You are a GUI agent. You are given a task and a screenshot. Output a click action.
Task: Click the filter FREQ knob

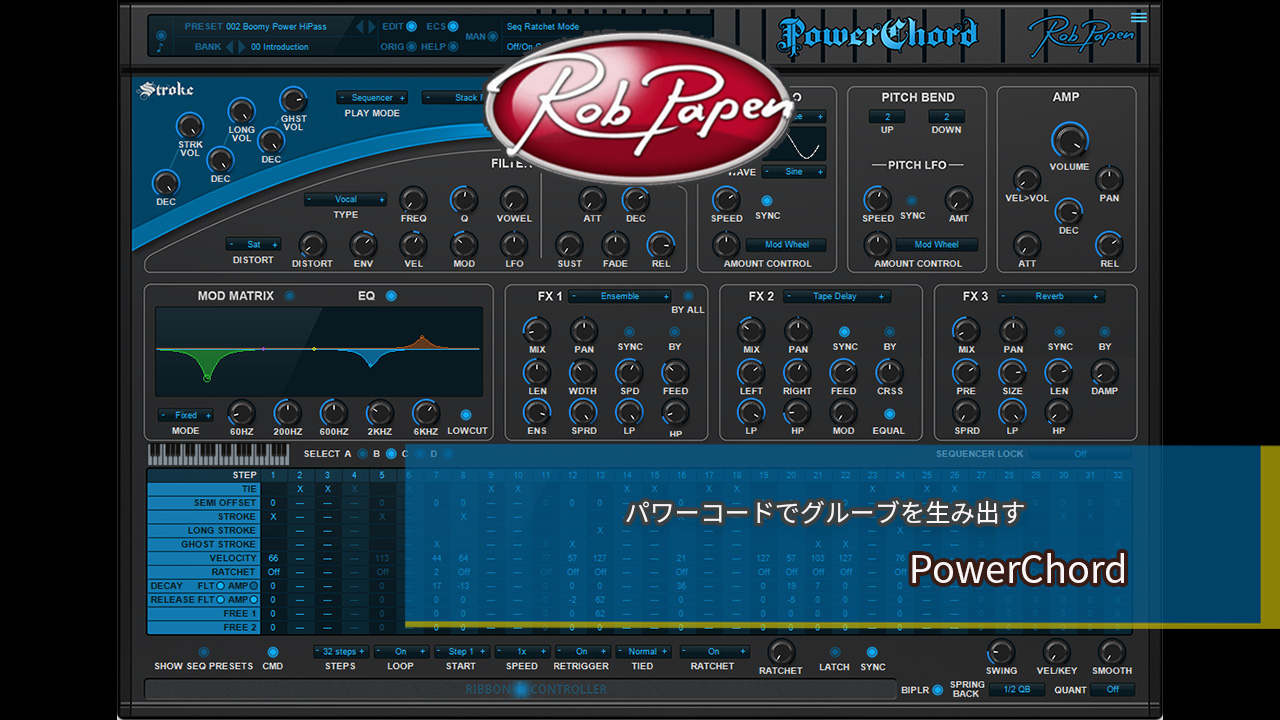point(413,199)
